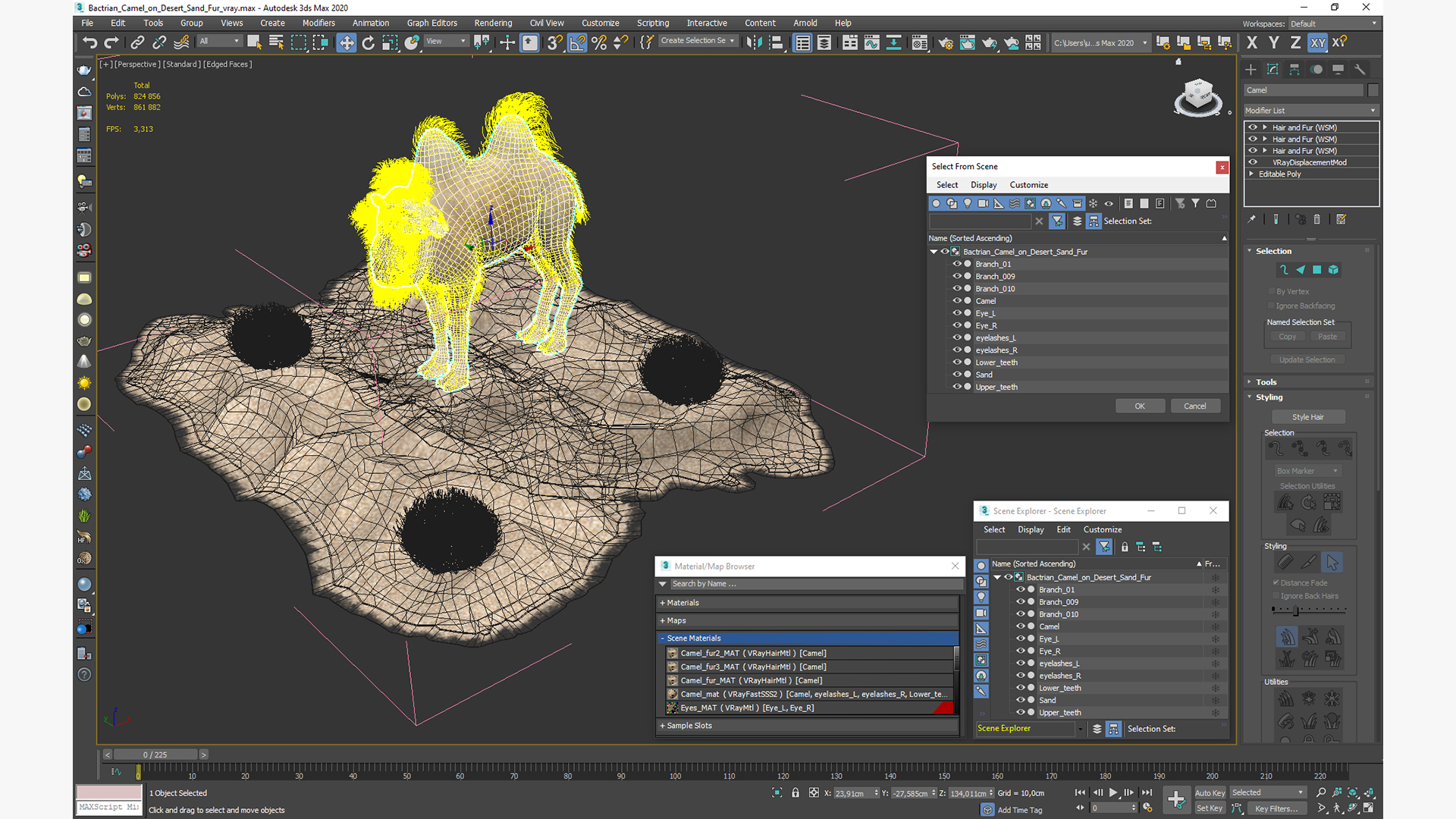Image resolution: width=1456 pixels, height=819 pixels.
Task: Expand the Tools rollout
Action: tap(1266, 382)
